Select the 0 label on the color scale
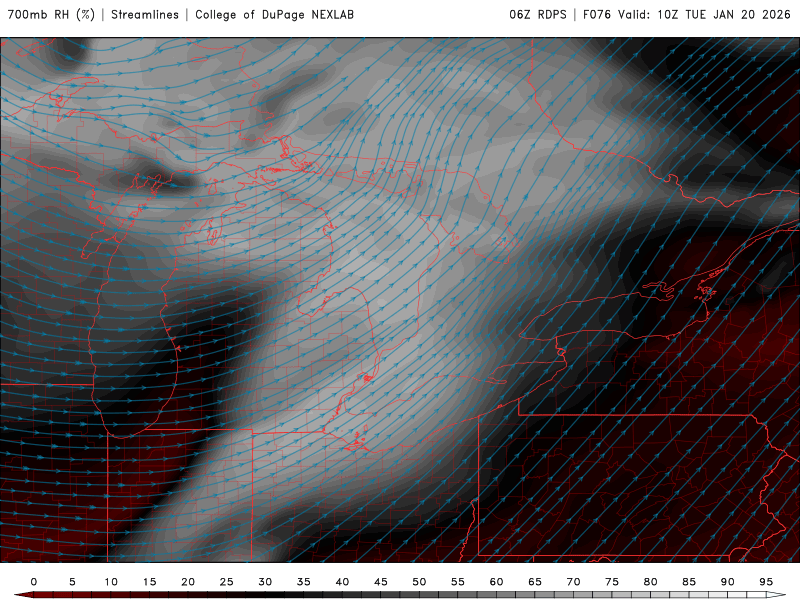This screenshot has width=800, height=600. [34, 582]
